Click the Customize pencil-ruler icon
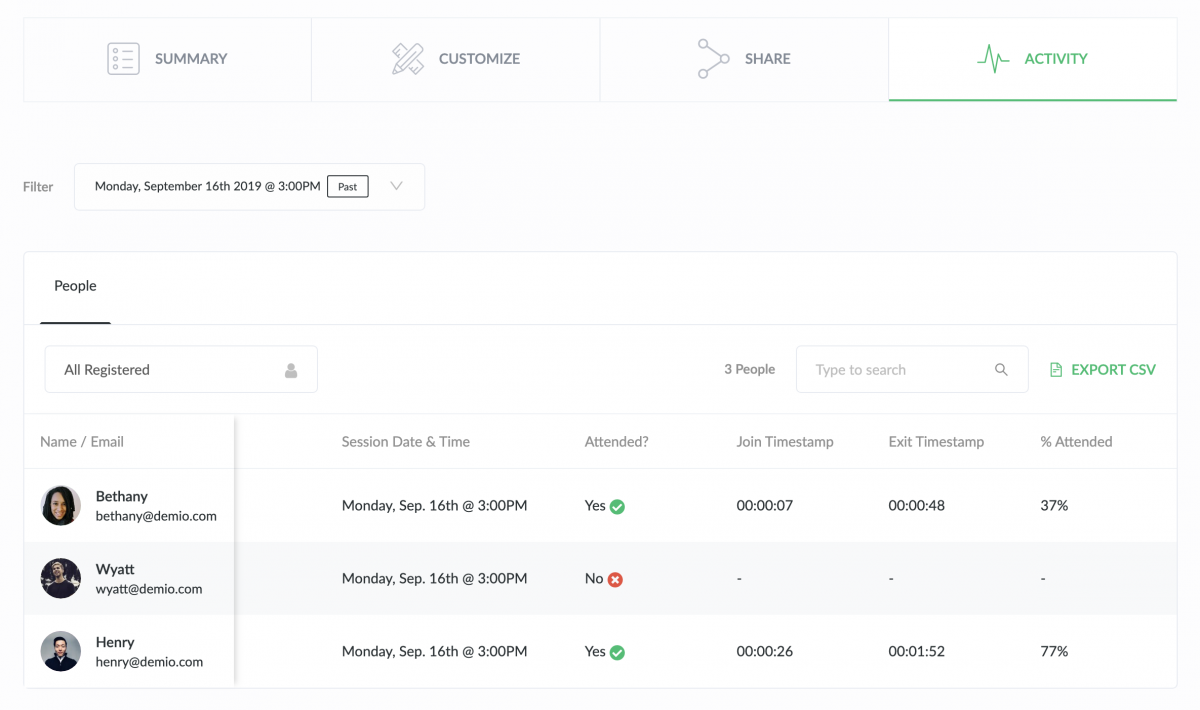 pyautogui.click(x=408, y=59)
